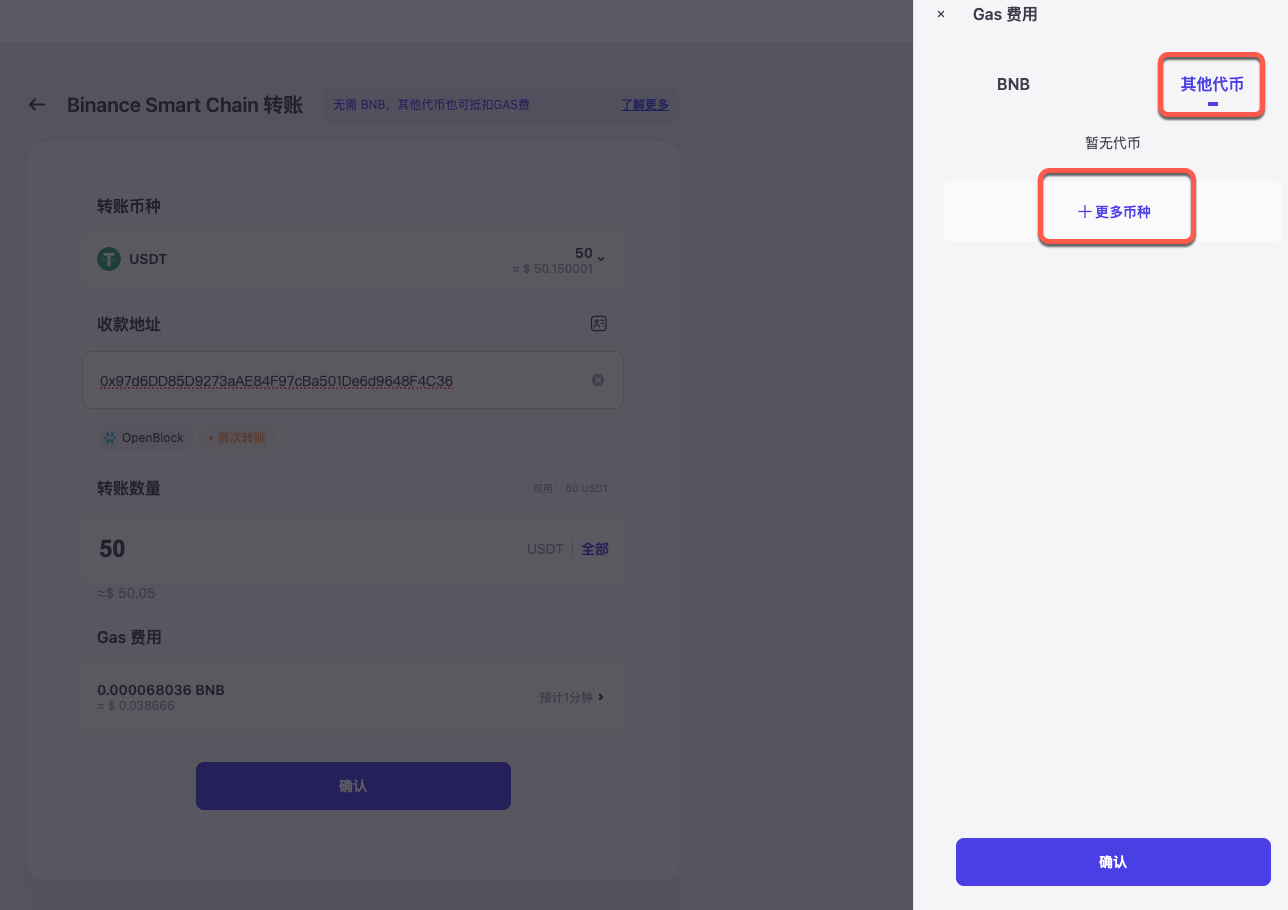Click the plus icon on 更多币种

[1083, 211]
